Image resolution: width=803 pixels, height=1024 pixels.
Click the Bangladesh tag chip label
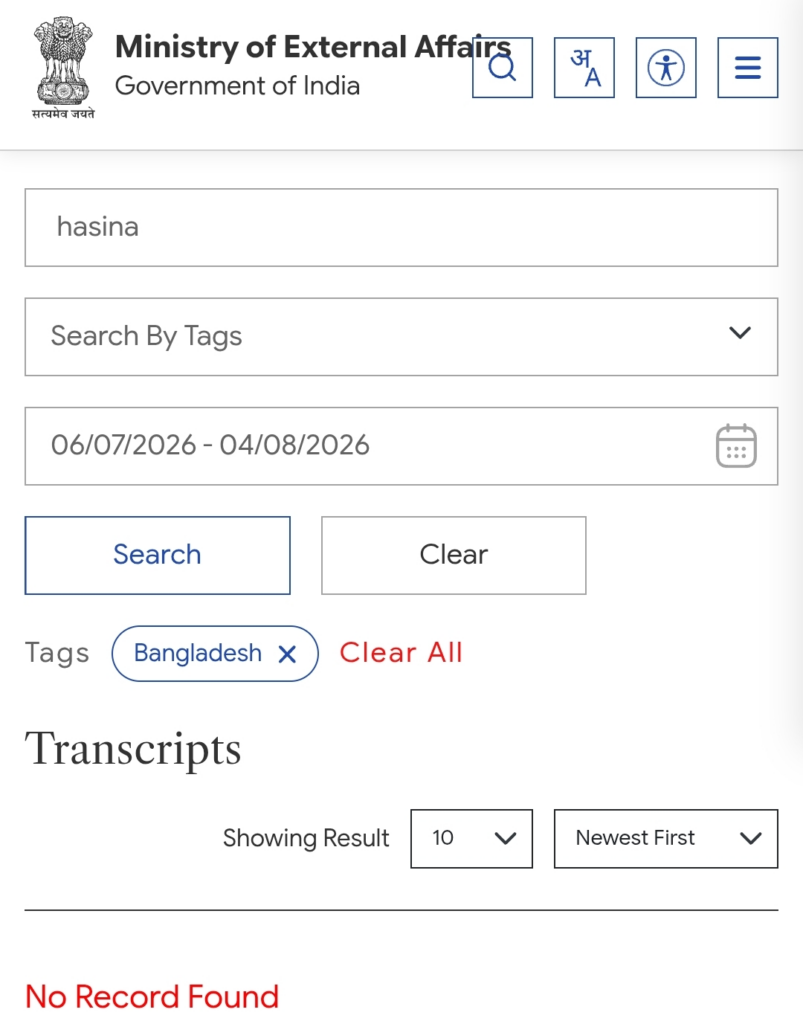point(197,653)
